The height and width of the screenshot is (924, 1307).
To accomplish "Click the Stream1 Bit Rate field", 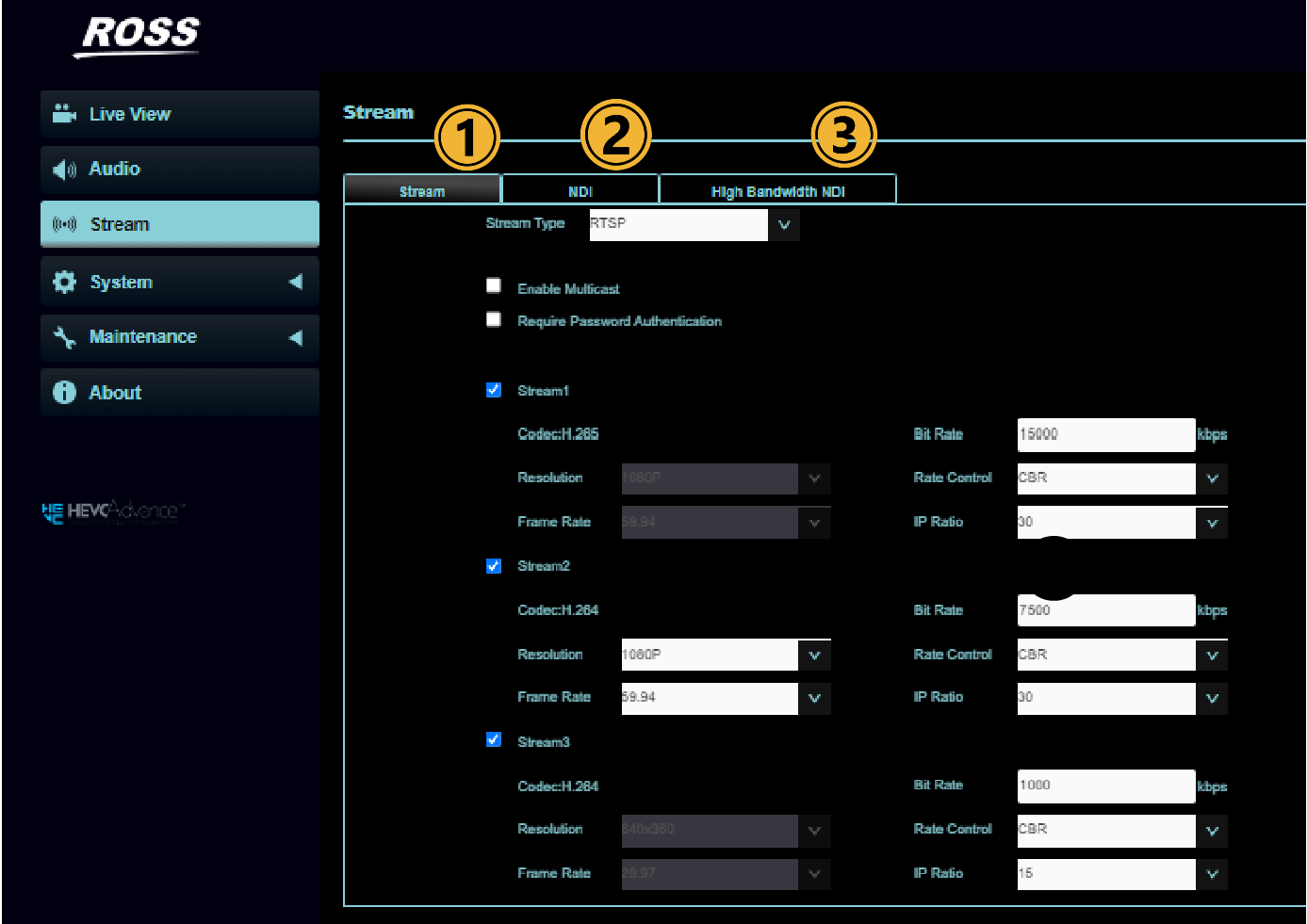I will tap(1105, 434).
